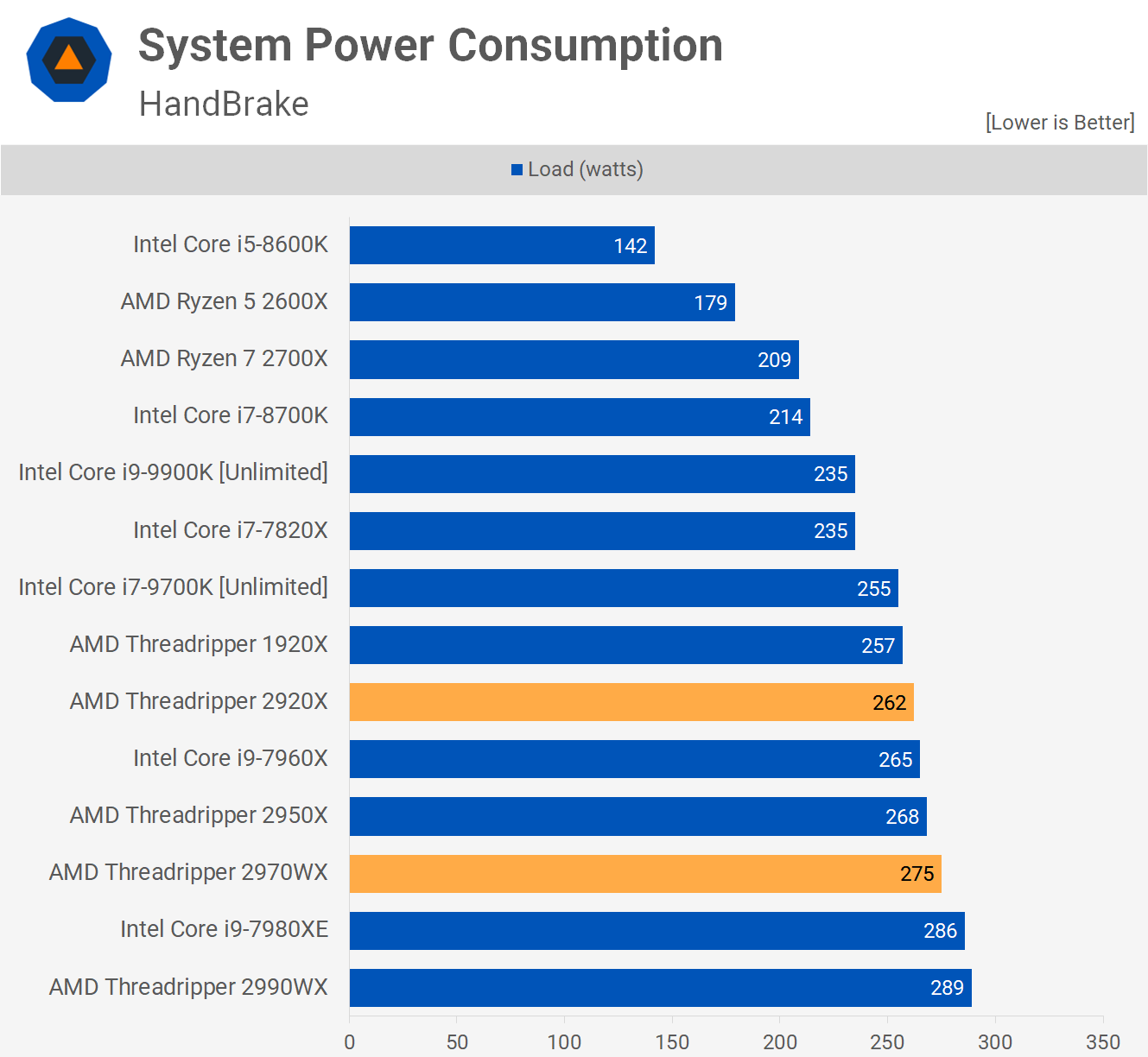Click the blue Load (watts) legend swatch
The width and height of the screenshot is (1148, 1057).
[517, 170]
